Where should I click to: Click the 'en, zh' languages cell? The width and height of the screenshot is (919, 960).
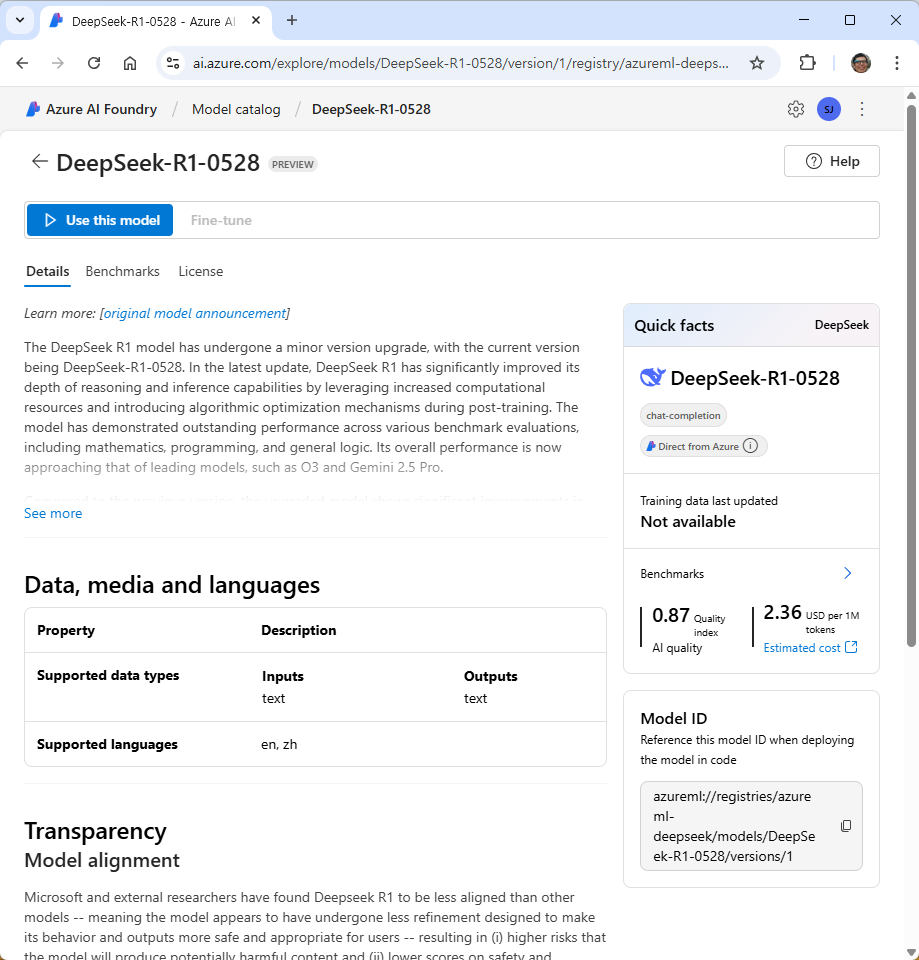[x=279, y=744]
